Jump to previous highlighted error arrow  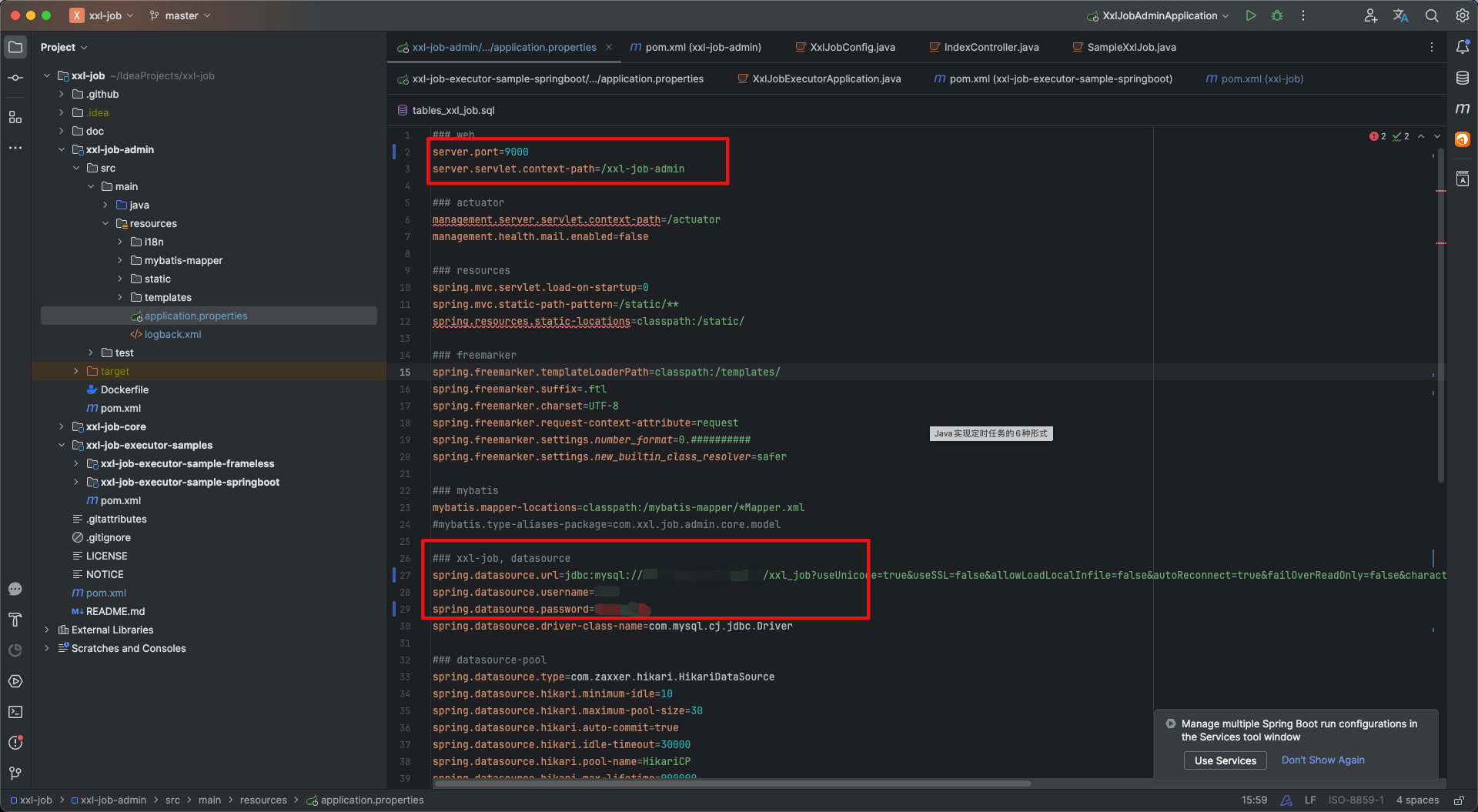[1421, 136]
